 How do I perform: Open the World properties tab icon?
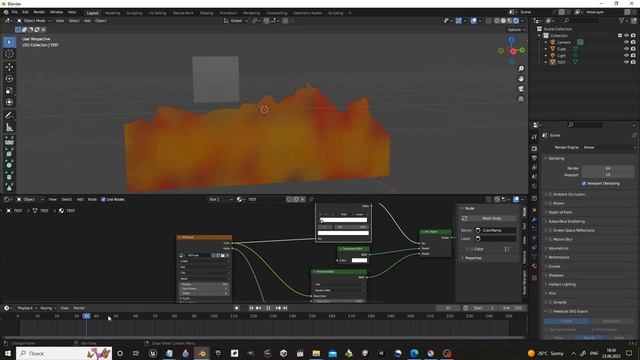[x=534, y=186]
